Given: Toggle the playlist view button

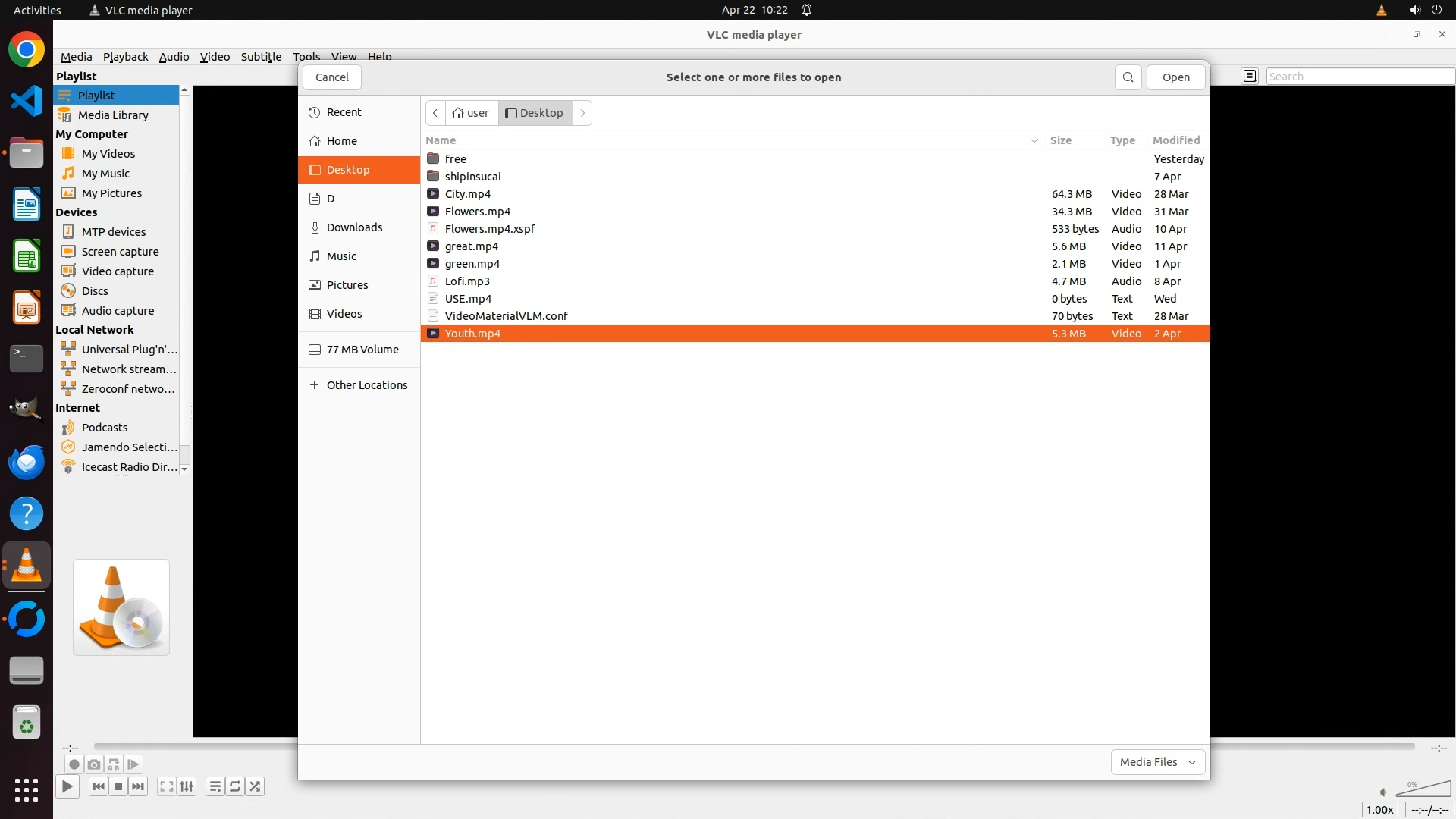Looking at the screenshot, I should pos(215,786).
